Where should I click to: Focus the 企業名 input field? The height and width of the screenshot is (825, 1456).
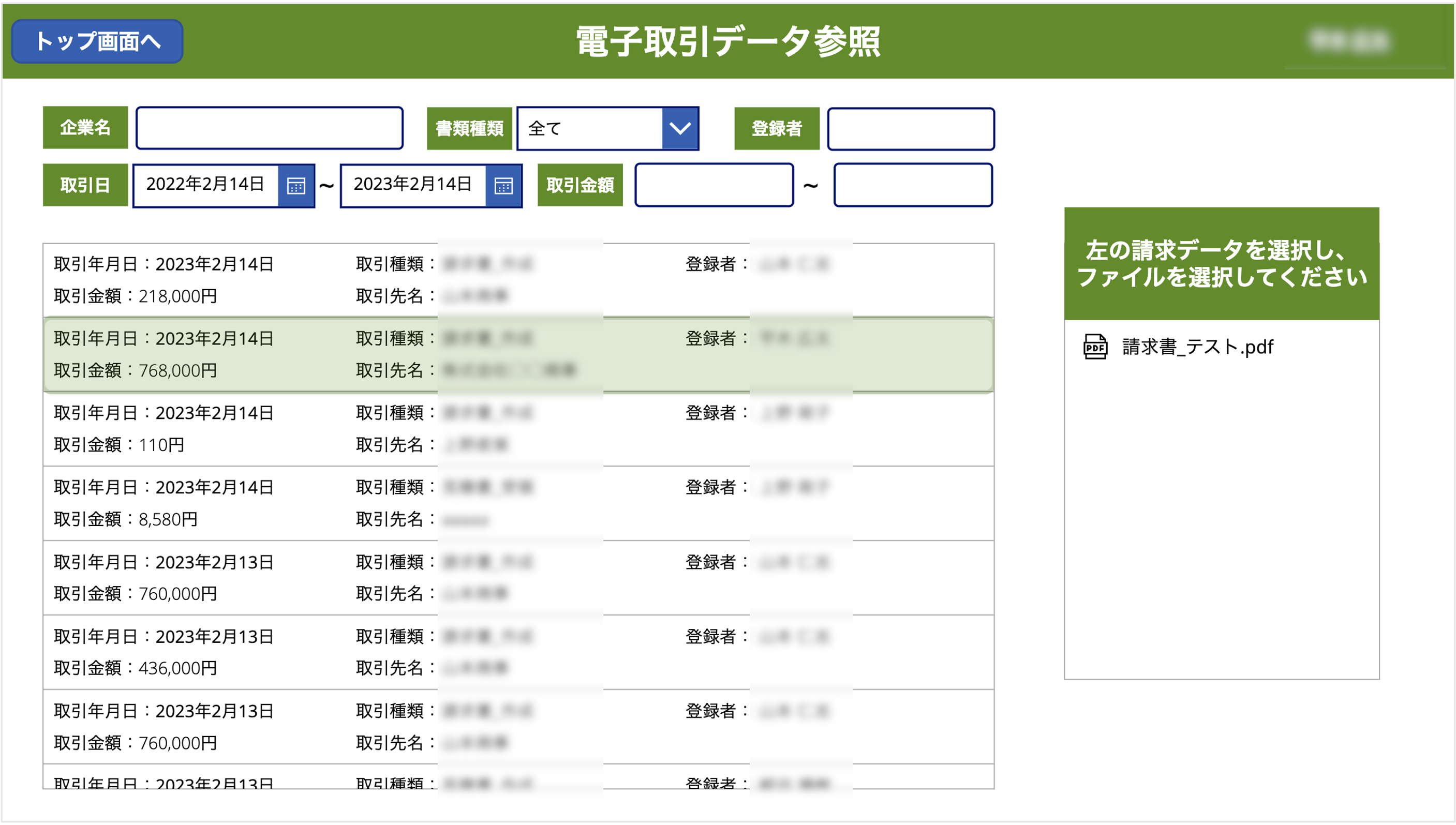[269, 128]
